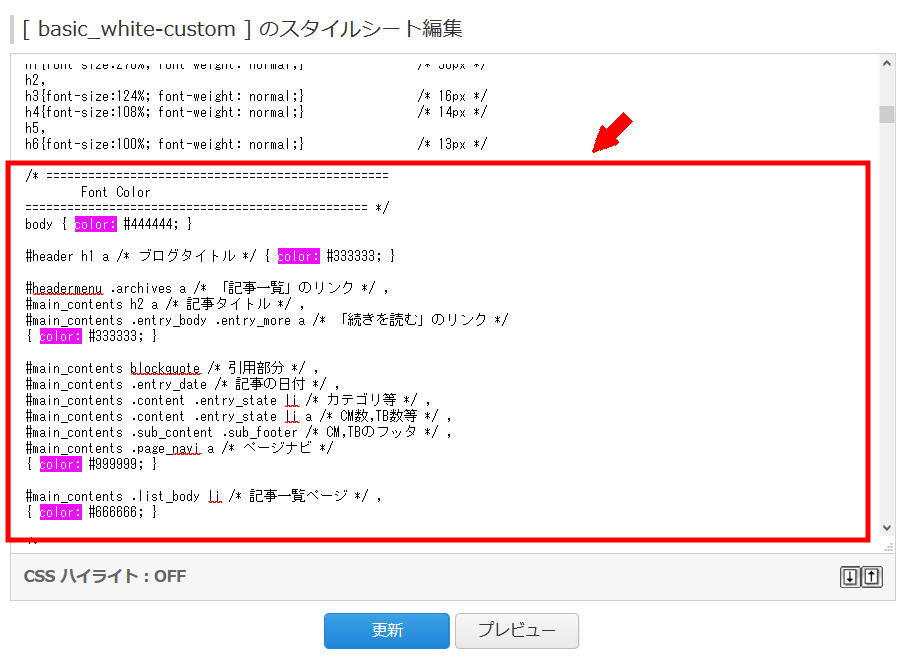The width and height of the screenshot is (904, 660).
Task: Click the '#headermenu .archives a' line
Action: point(207,288)
